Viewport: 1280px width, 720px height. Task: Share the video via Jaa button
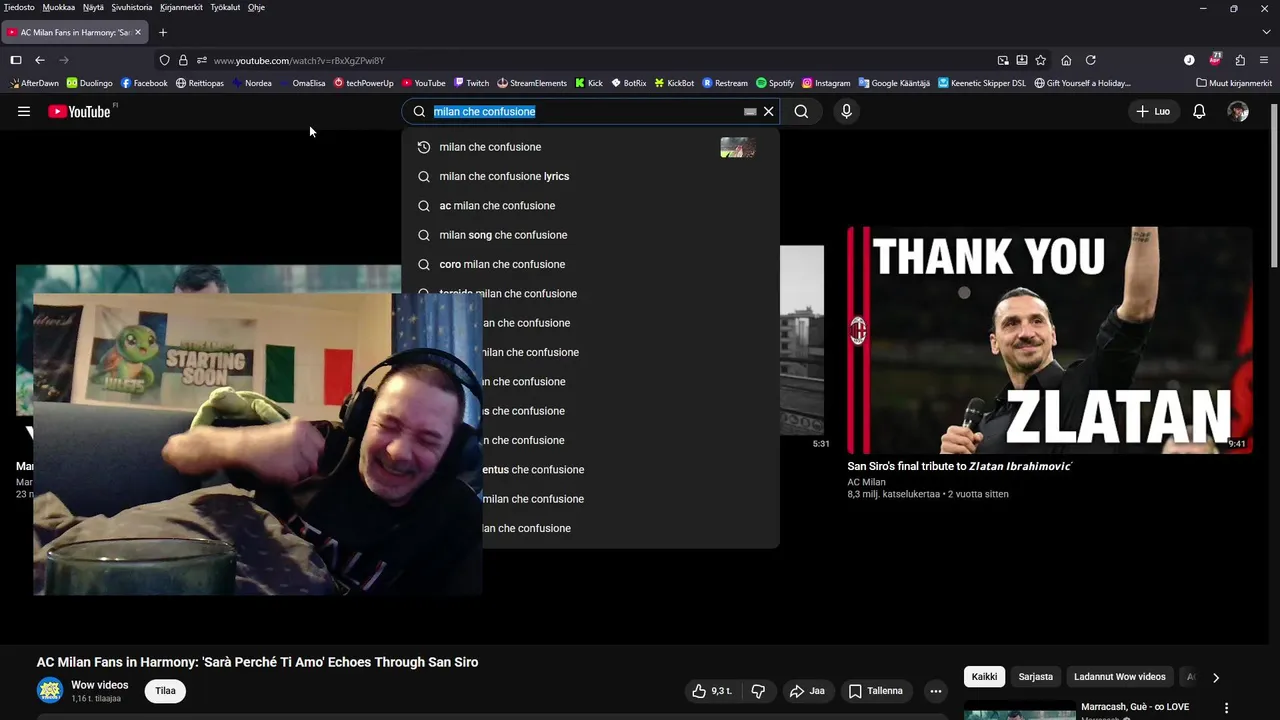click(x=807, y=691)
